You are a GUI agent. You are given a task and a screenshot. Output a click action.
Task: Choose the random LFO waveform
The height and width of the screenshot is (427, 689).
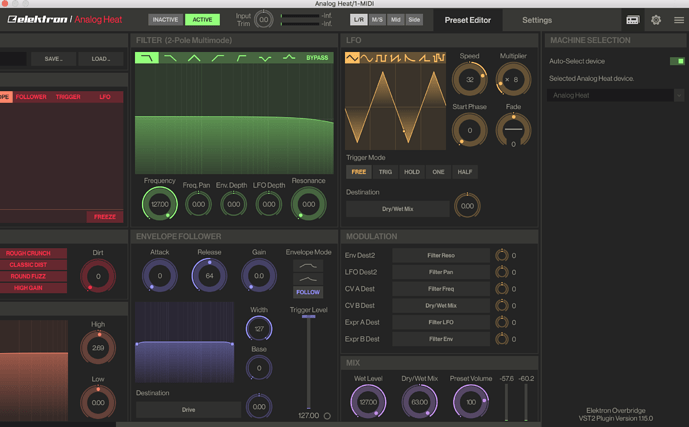439,58
